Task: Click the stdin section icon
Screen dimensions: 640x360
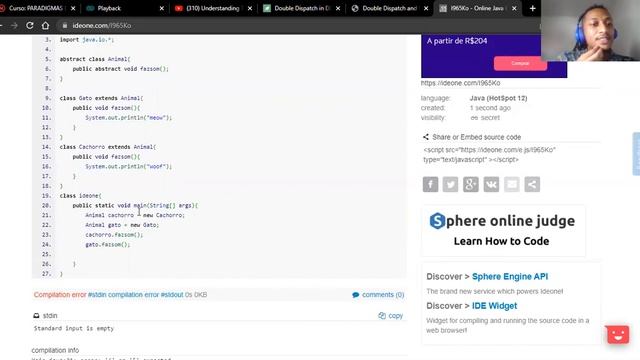Action: point(36,316)
